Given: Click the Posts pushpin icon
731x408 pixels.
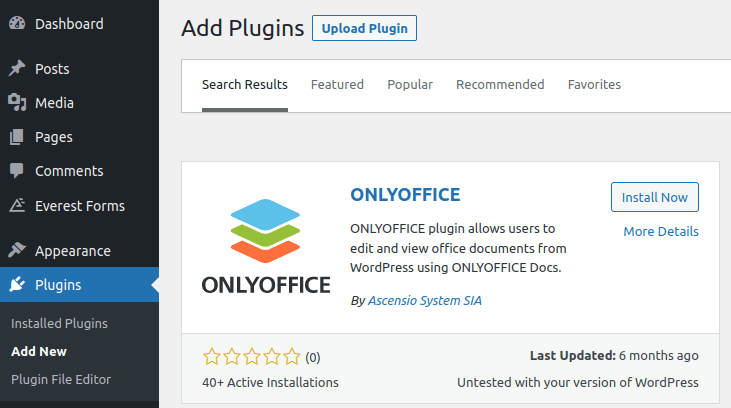Looking at the screenshot, I should (x=17, y=69).
